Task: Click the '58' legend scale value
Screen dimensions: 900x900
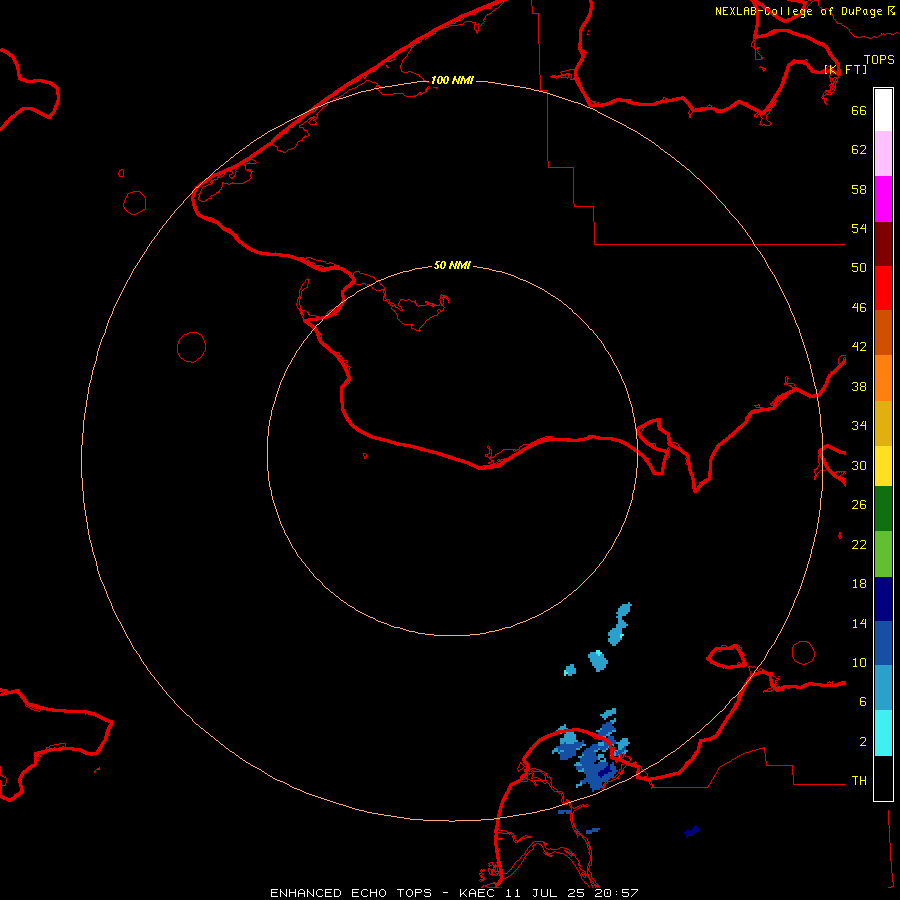Action: click(x=859, y=189)
